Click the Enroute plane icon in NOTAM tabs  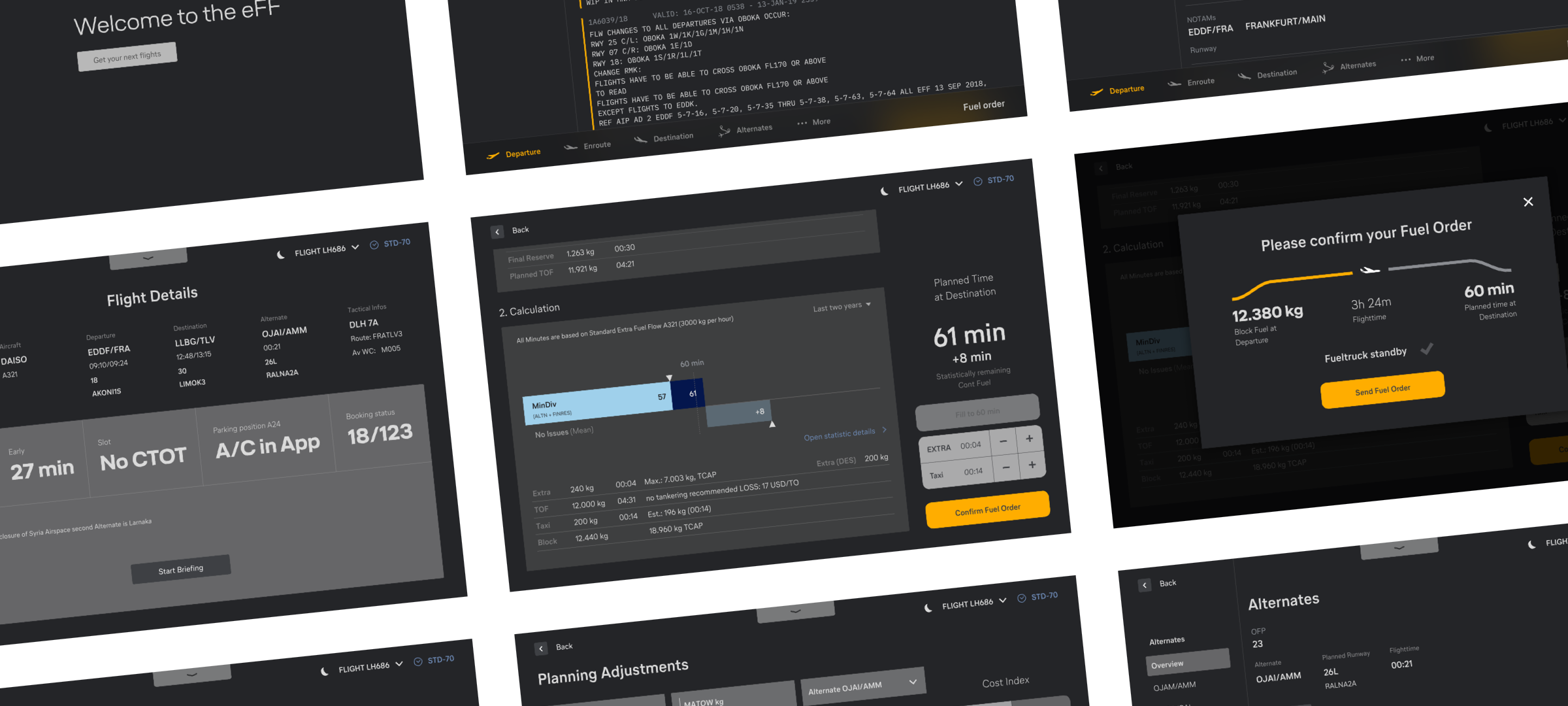pyautogui.click(x=570, y=147)
